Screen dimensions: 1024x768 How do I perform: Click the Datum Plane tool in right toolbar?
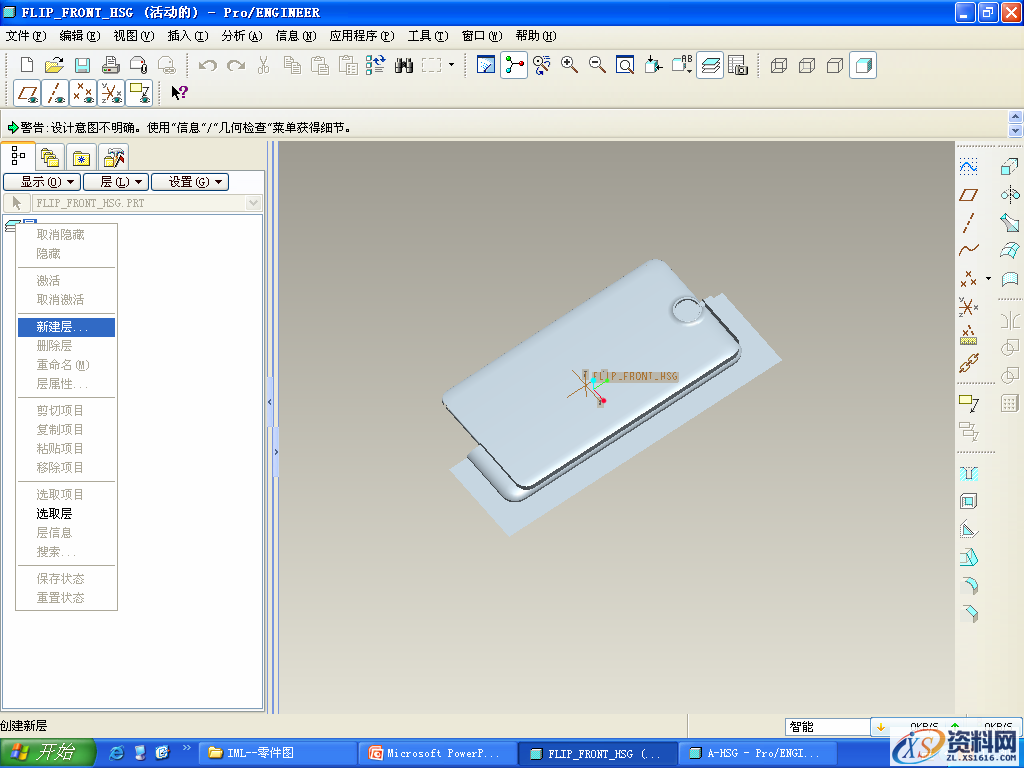coord(968,194)
